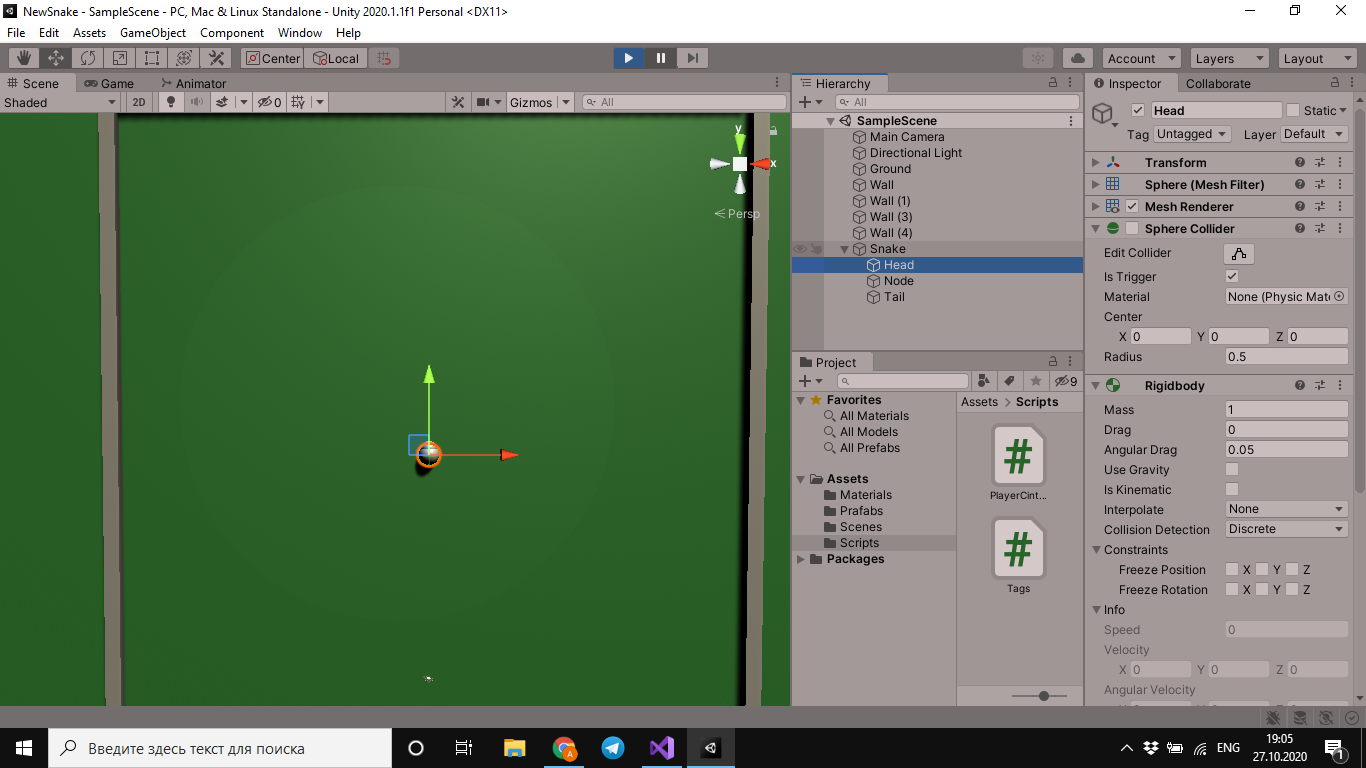
Task: Toggle the Use Gravity checkbox
Action: [x=1232, y=470]
